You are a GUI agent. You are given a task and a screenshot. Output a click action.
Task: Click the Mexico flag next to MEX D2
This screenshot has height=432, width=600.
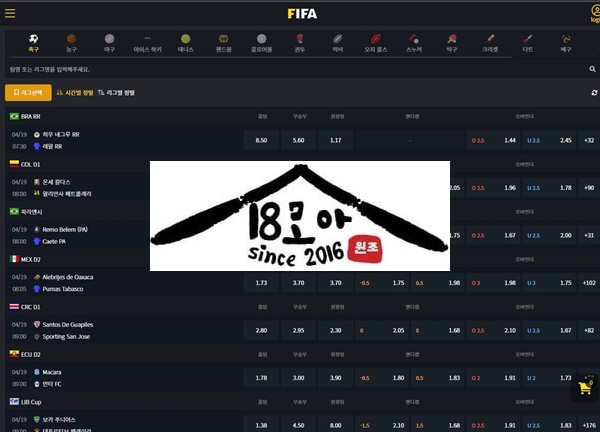click(14, 259)
